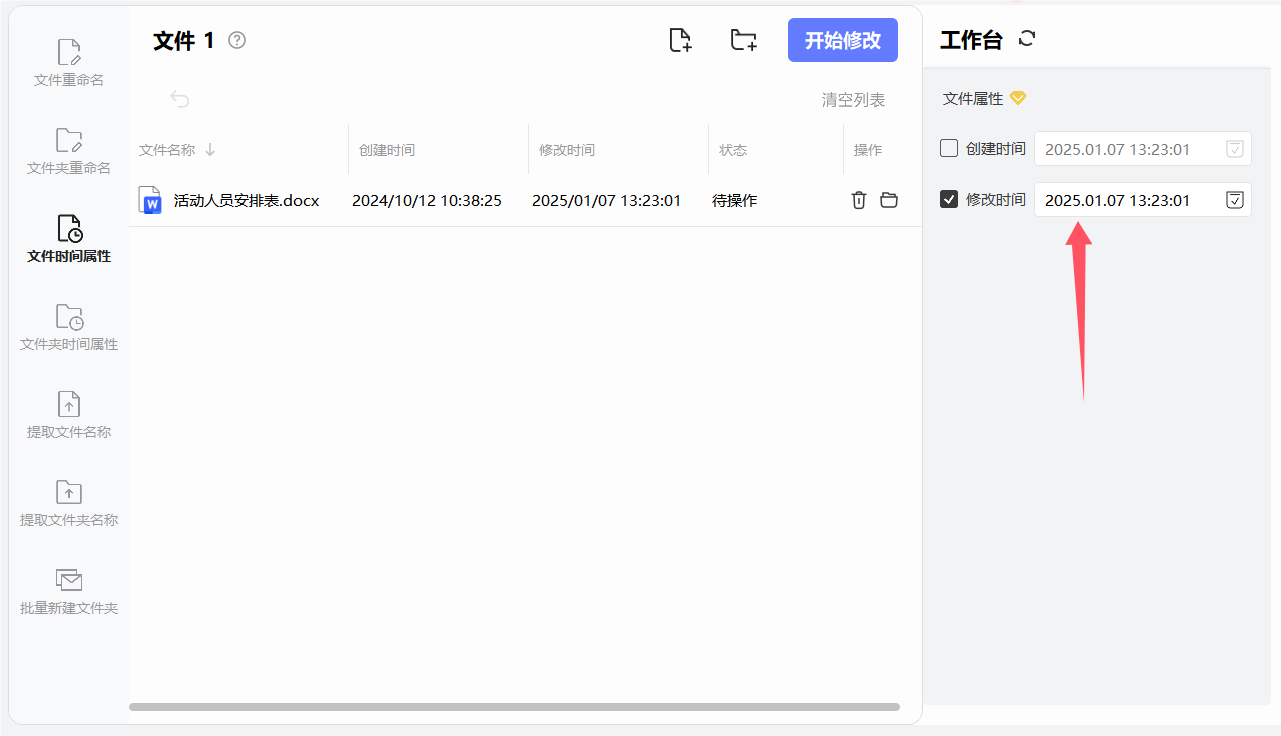Screen dimensions: 1281x736
Task: Click the 操作 column header
Action: click(868, 150)
